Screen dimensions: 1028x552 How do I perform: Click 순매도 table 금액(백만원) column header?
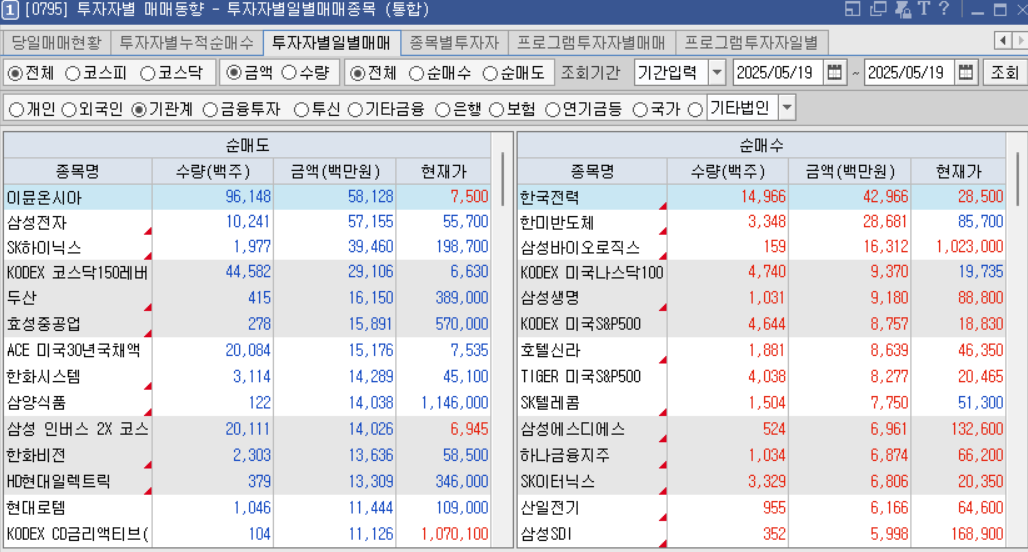334,172
